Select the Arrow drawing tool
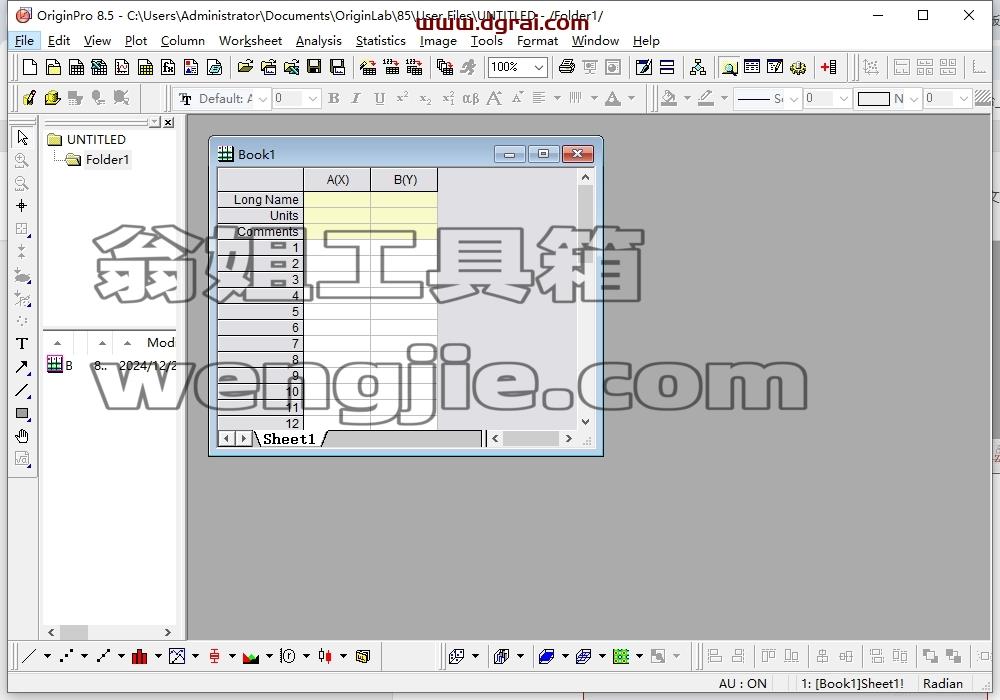This screenshot has width=1000, height=700. (x=22, y=367)
